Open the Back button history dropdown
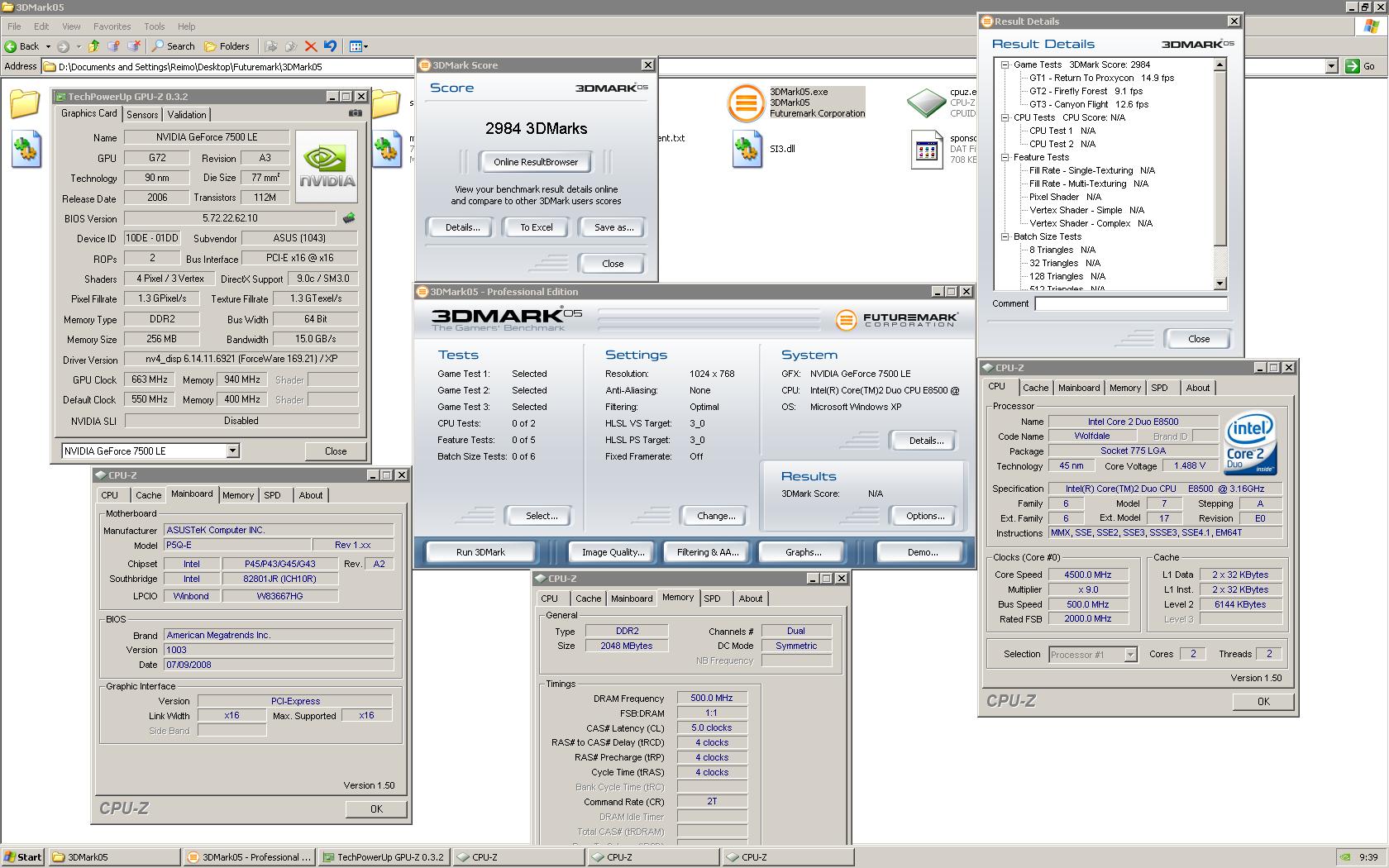The width and height of the screenshot is (1389, 868). tap(48, 46)
